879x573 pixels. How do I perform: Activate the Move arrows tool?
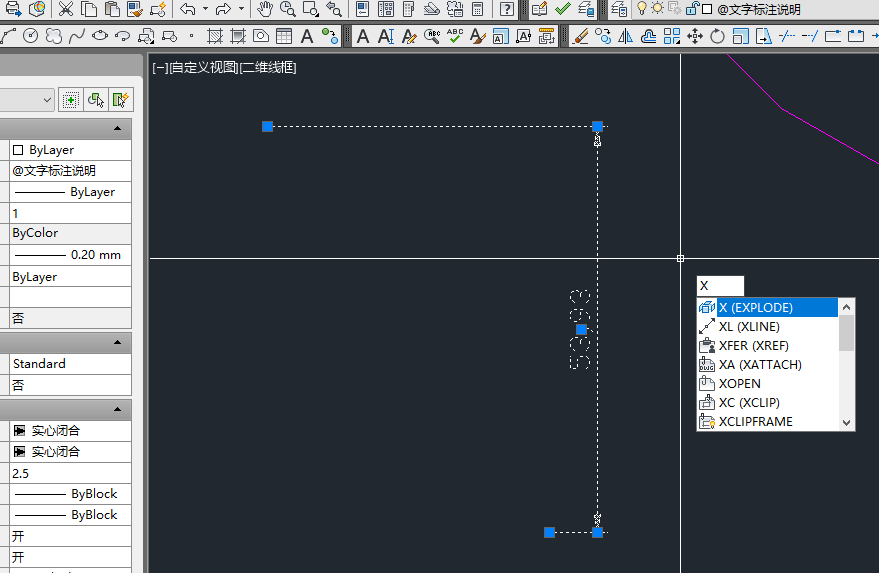click(x=695, y=36)
